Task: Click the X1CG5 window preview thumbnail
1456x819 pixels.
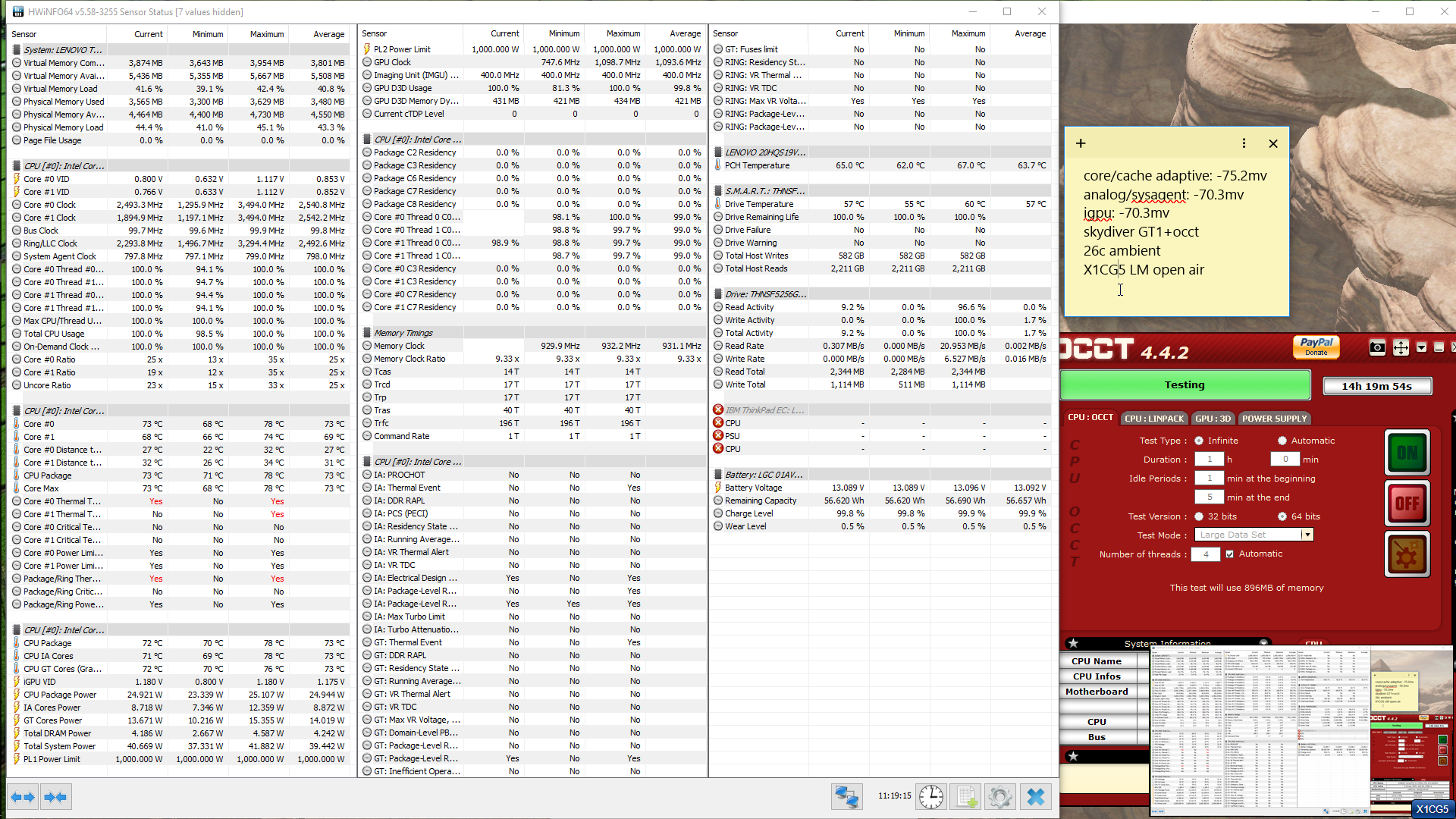Action: click(1302, 732)
